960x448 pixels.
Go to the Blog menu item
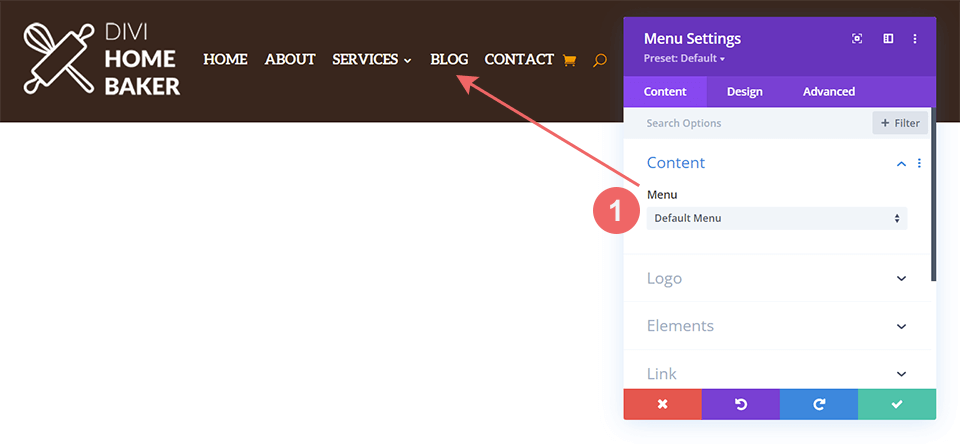click(x=449, y=59)
